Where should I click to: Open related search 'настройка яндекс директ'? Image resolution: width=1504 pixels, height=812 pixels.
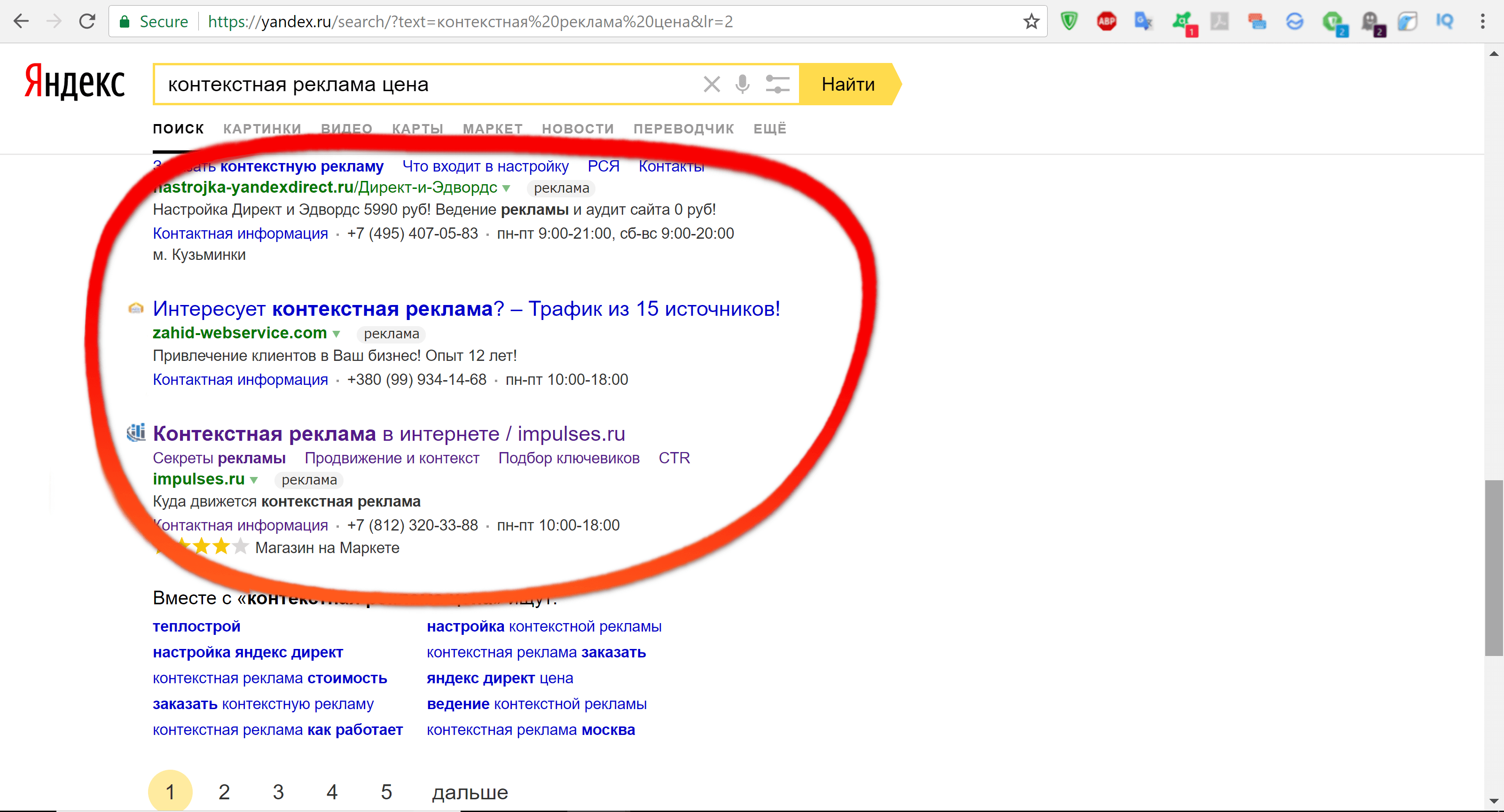tap(248, 652)
